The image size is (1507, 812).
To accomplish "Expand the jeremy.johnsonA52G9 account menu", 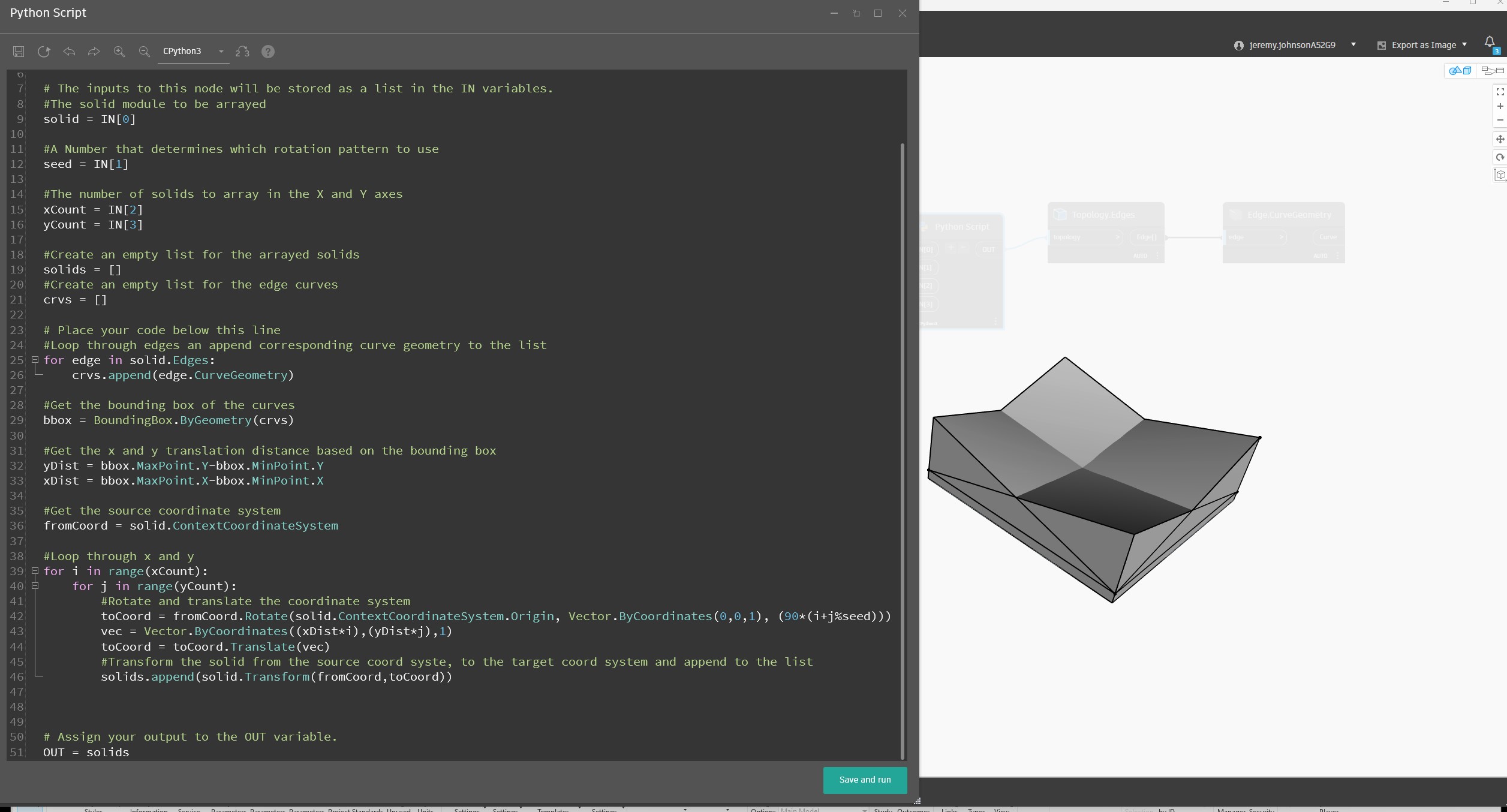I will tap(1353, 45).
